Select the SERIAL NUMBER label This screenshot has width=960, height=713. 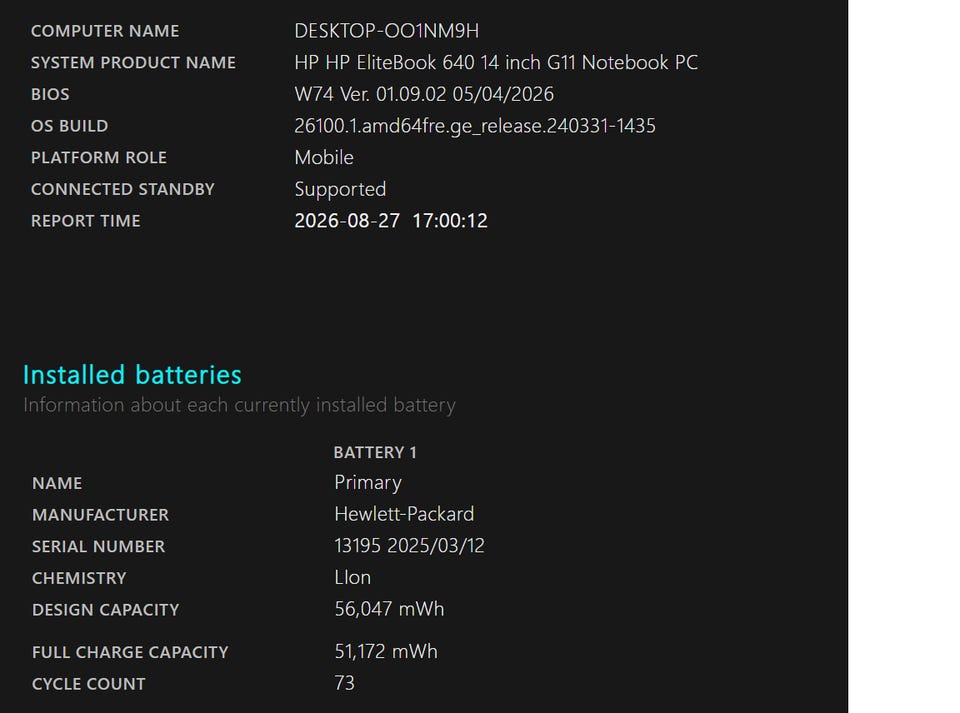pos(99,547)
